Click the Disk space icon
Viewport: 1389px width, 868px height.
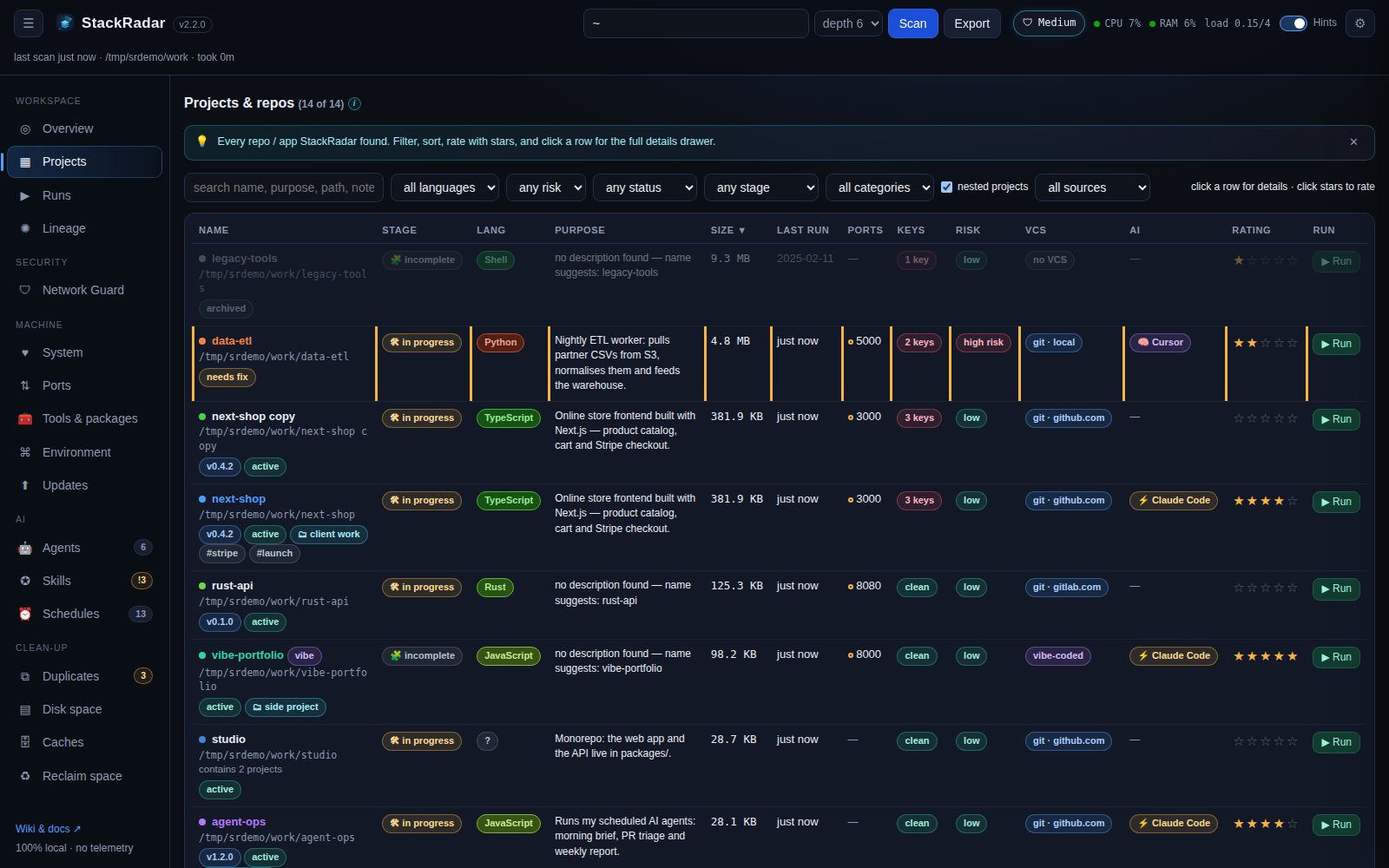(x=25, y=709)
